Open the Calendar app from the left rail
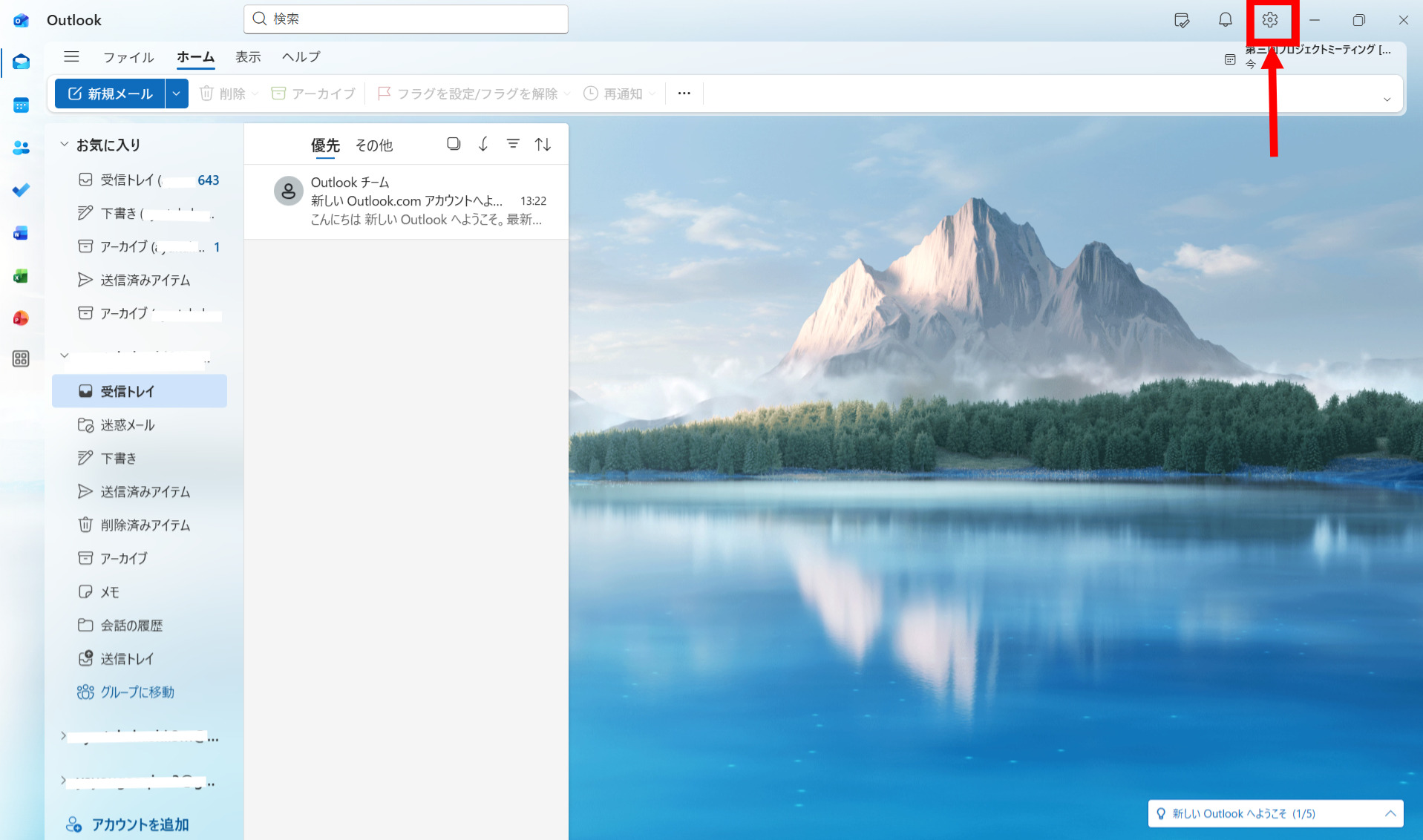This screenshot has width=1423, height=840. click(21, 105)
